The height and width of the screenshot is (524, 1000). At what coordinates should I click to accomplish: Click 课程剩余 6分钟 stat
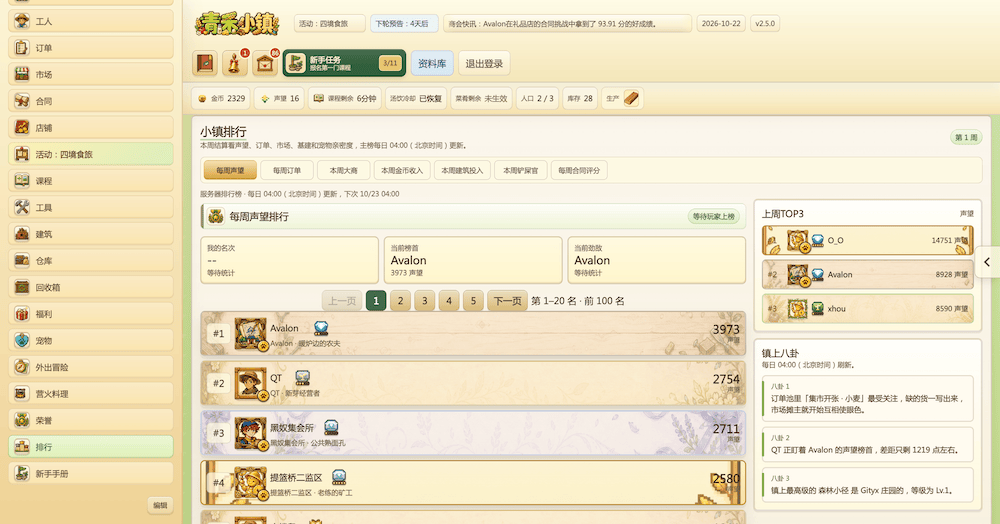tap(345, 98)
